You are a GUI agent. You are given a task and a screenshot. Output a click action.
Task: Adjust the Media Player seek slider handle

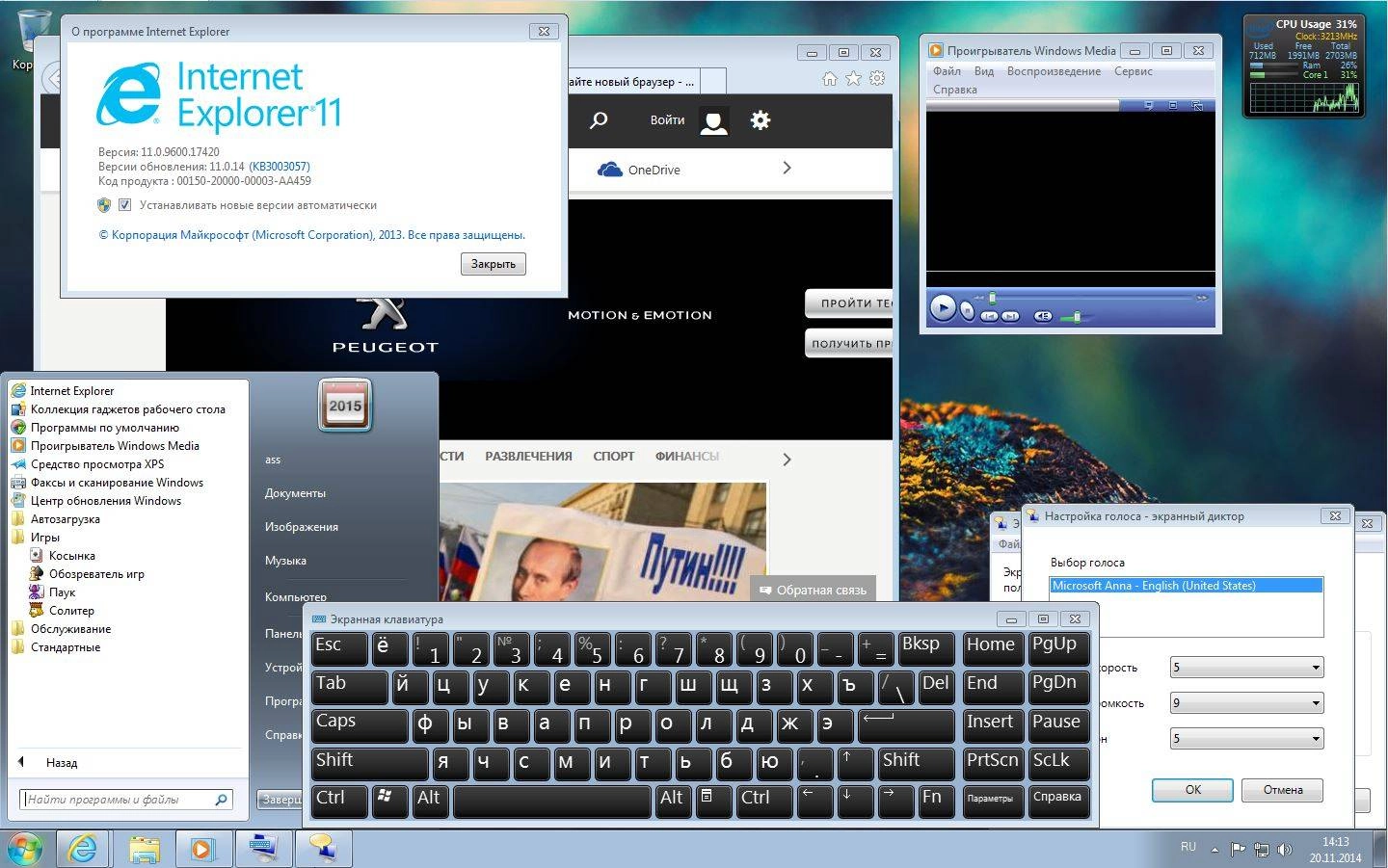[x=992, y=298]
